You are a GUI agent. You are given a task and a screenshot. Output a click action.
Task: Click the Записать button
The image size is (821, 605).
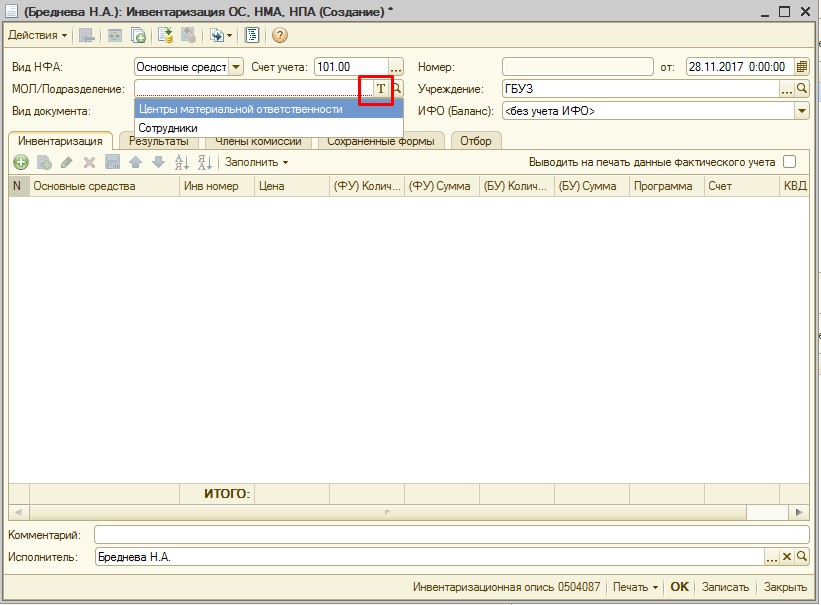[725, 587]
